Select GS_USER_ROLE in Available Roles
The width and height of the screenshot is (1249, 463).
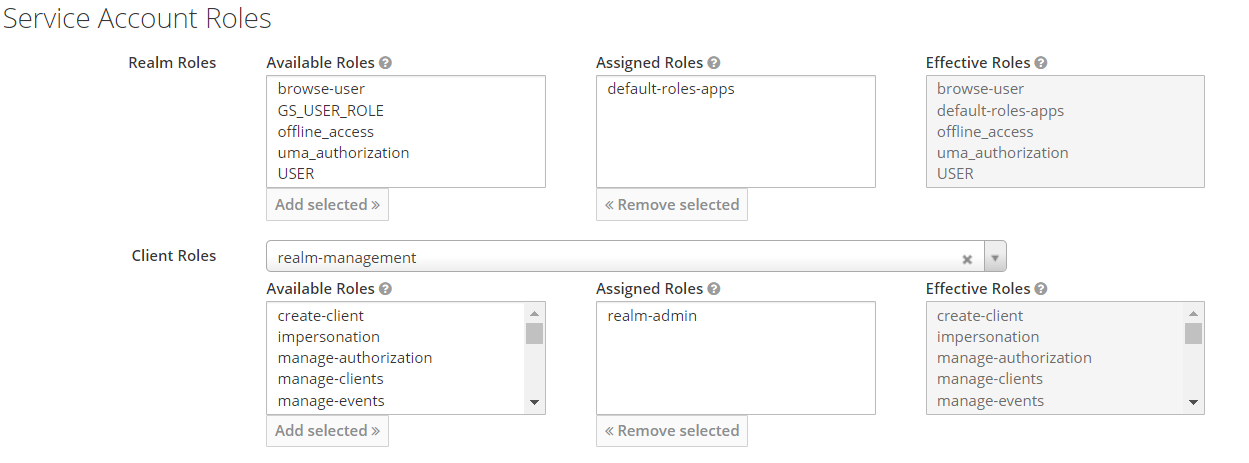[330, 110]
